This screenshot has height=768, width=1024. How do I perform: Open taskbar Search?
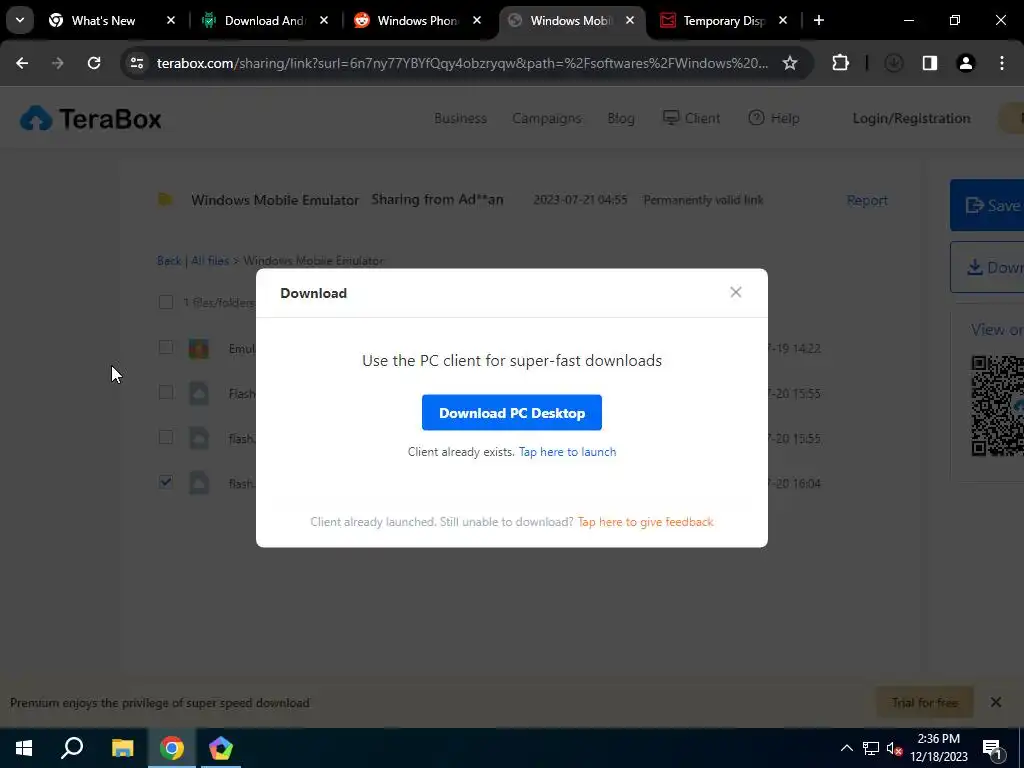[x=72, y=748]
